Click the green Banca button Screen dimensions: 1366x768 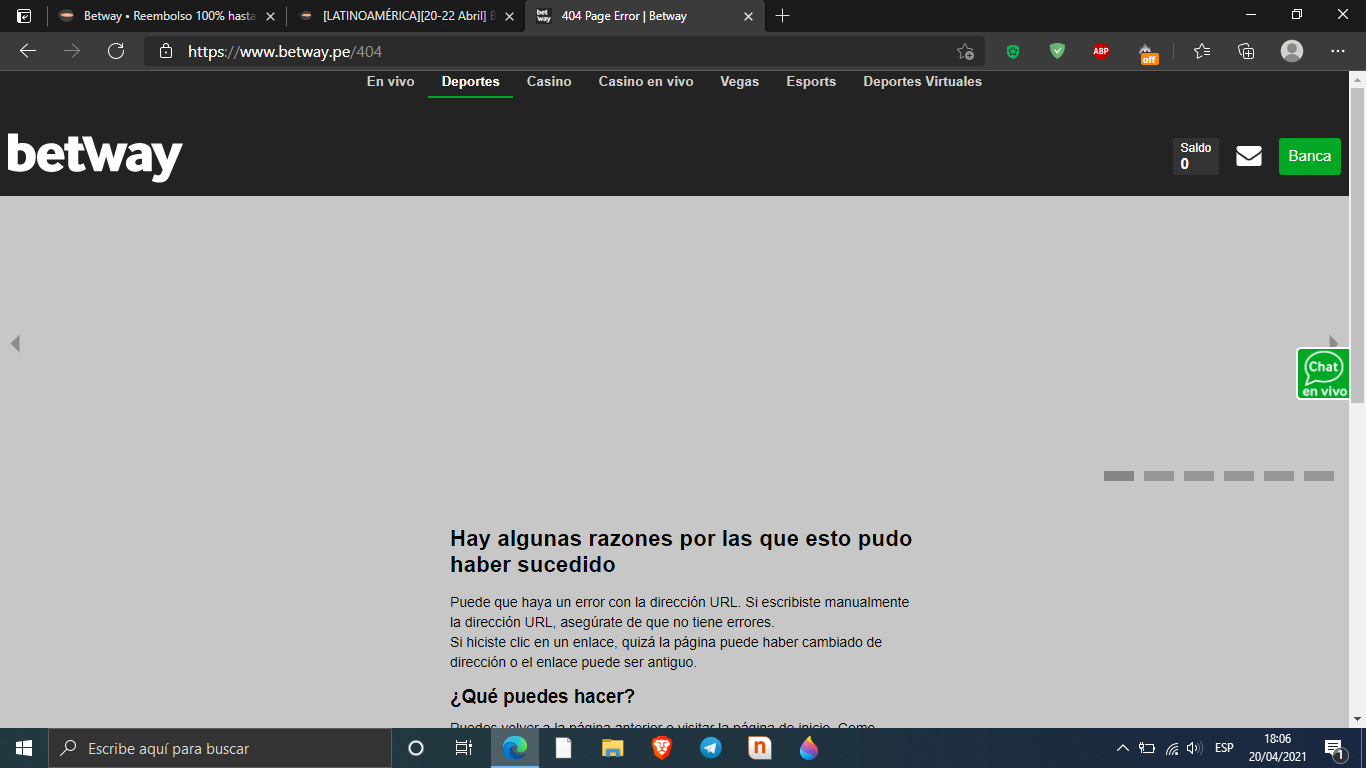pyautogui.click(x=1309, y=156)
